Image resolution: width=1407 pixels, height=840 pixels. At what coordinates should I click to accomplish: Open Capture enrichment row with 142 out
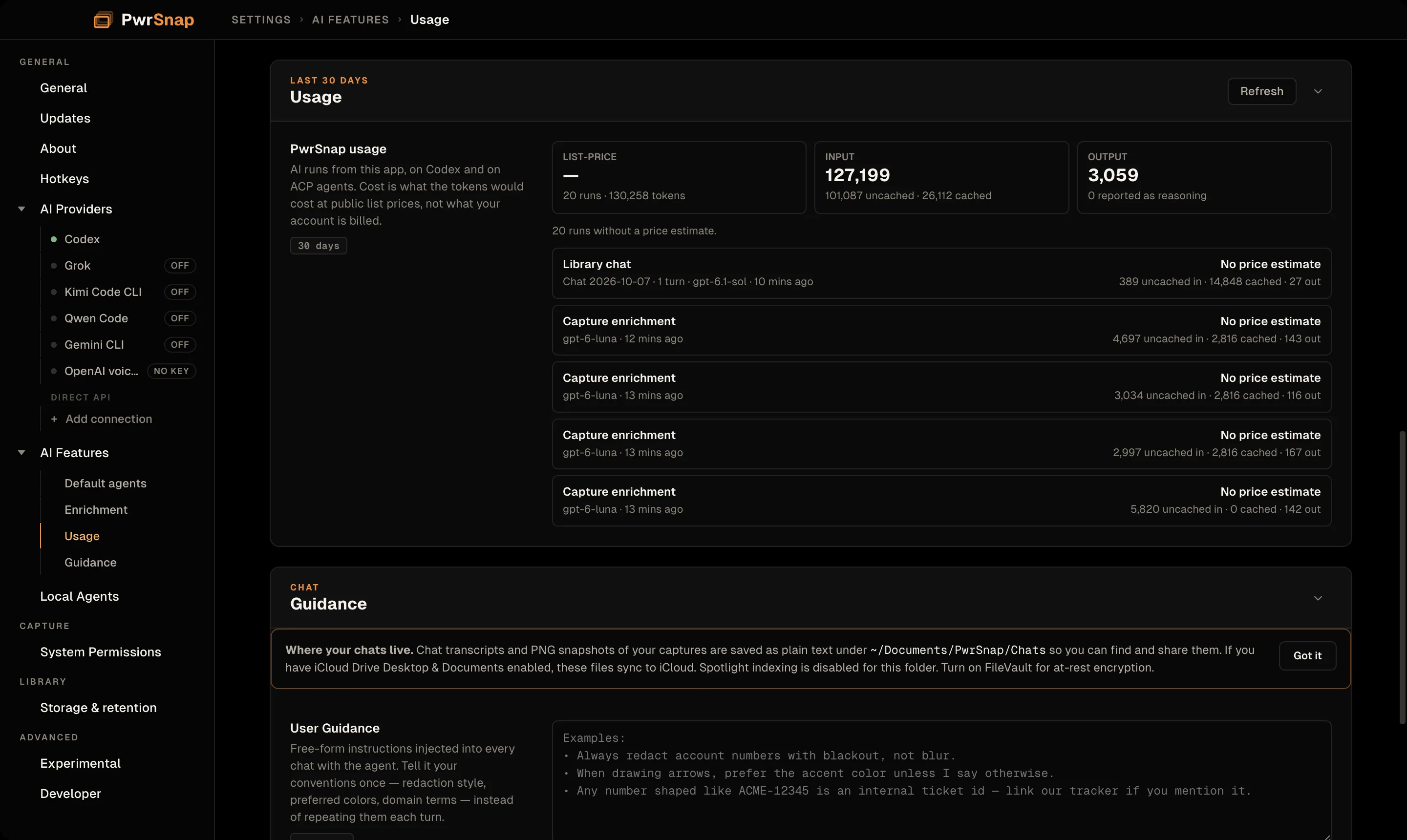coord(941,501)
